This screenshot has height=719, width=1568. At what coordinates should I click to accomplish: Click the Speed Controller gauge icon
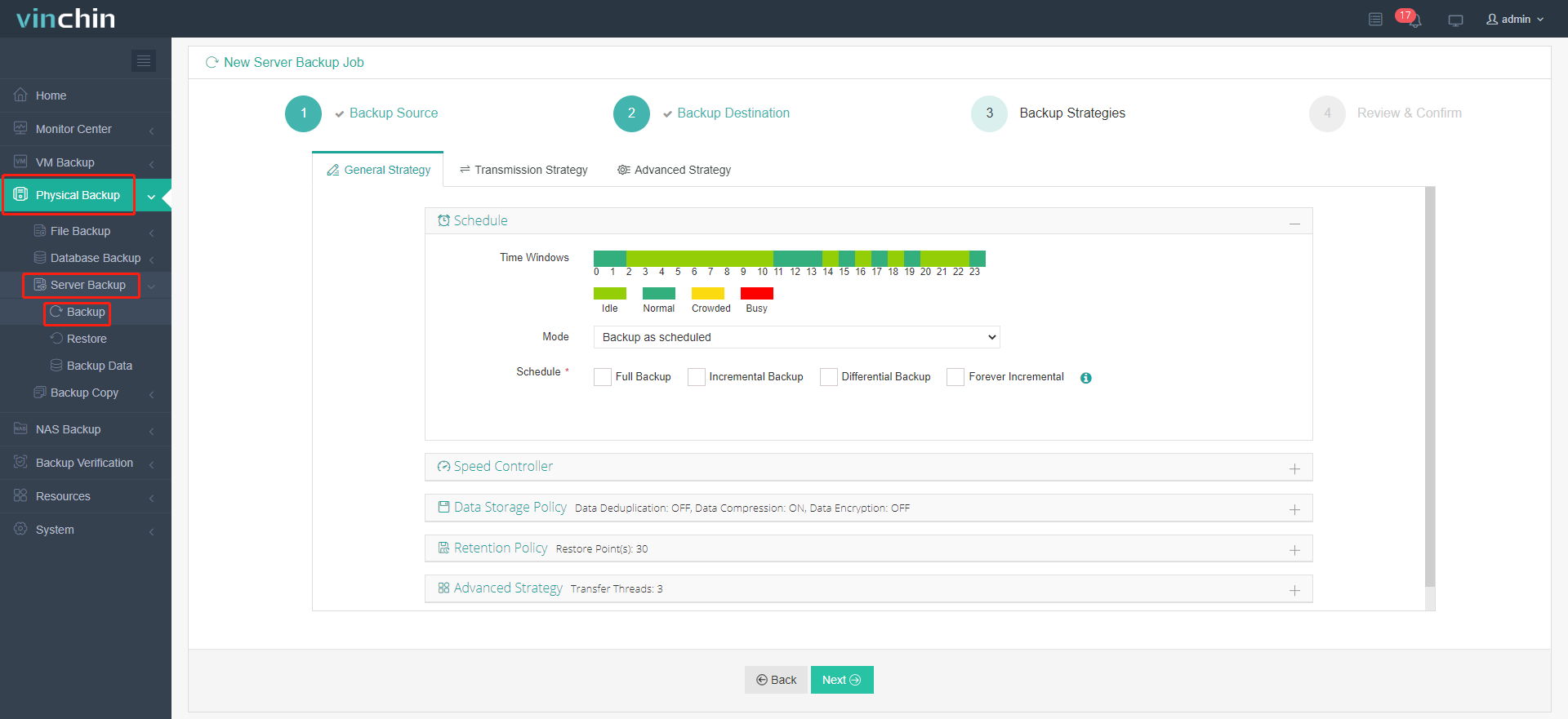(x=443, y=466)
